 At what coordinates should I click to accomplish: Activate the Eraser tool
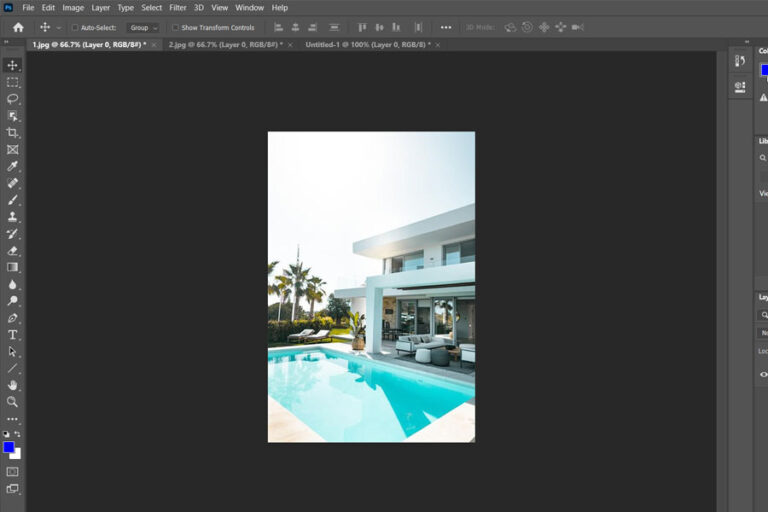(13, 250)
